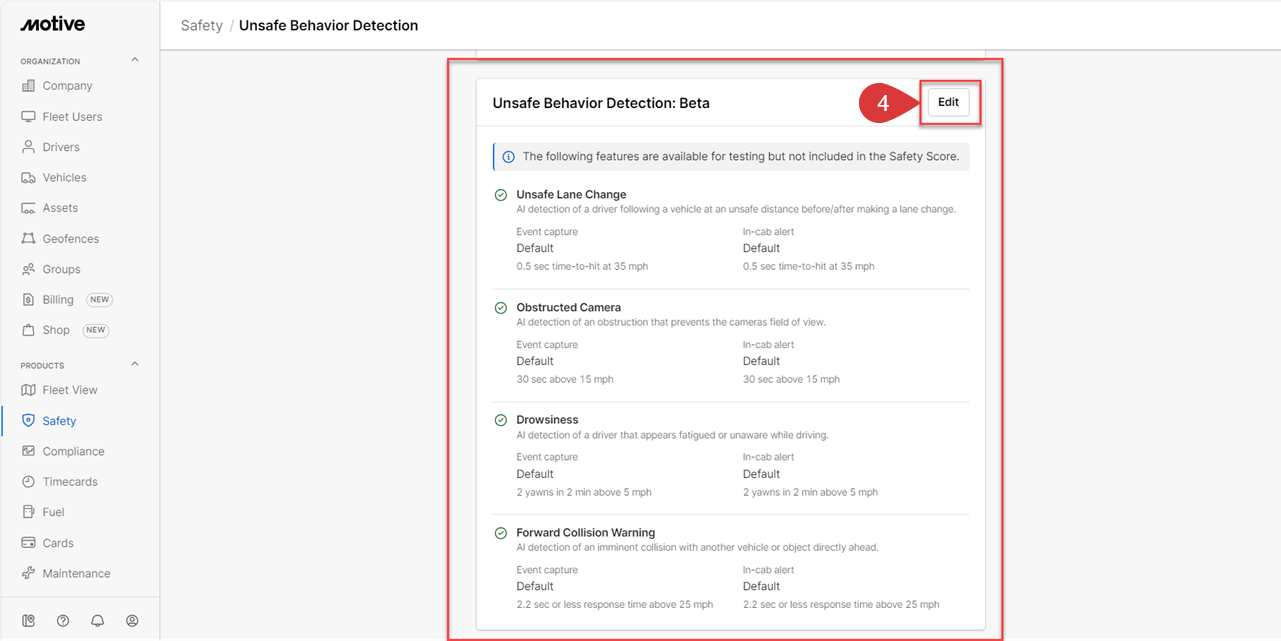
Task: Select Maintenance in the sidebar
Action: tap(76, 574)
